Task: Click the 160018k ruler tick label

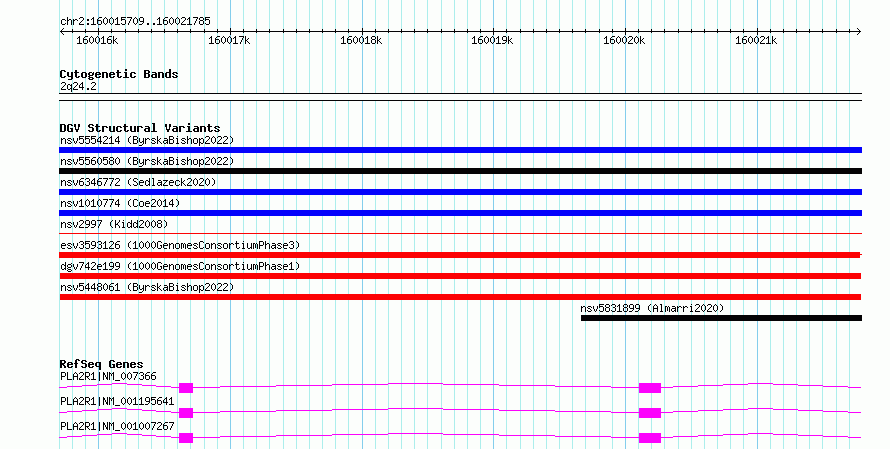Action: tap(361, 40)
